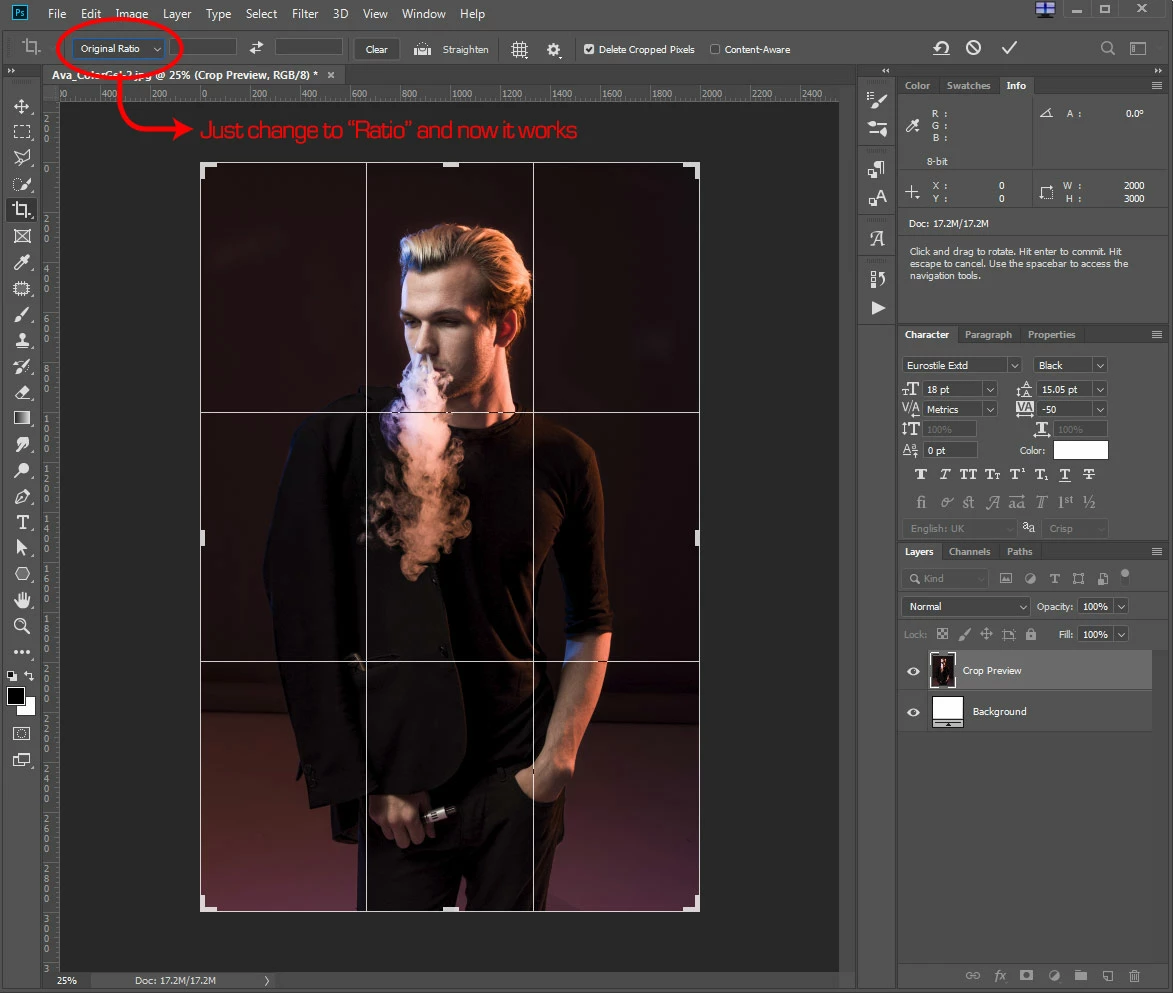The width and height of the screenshot is (1173, 993).
Task: Open the Image menu
Action: 132,13
